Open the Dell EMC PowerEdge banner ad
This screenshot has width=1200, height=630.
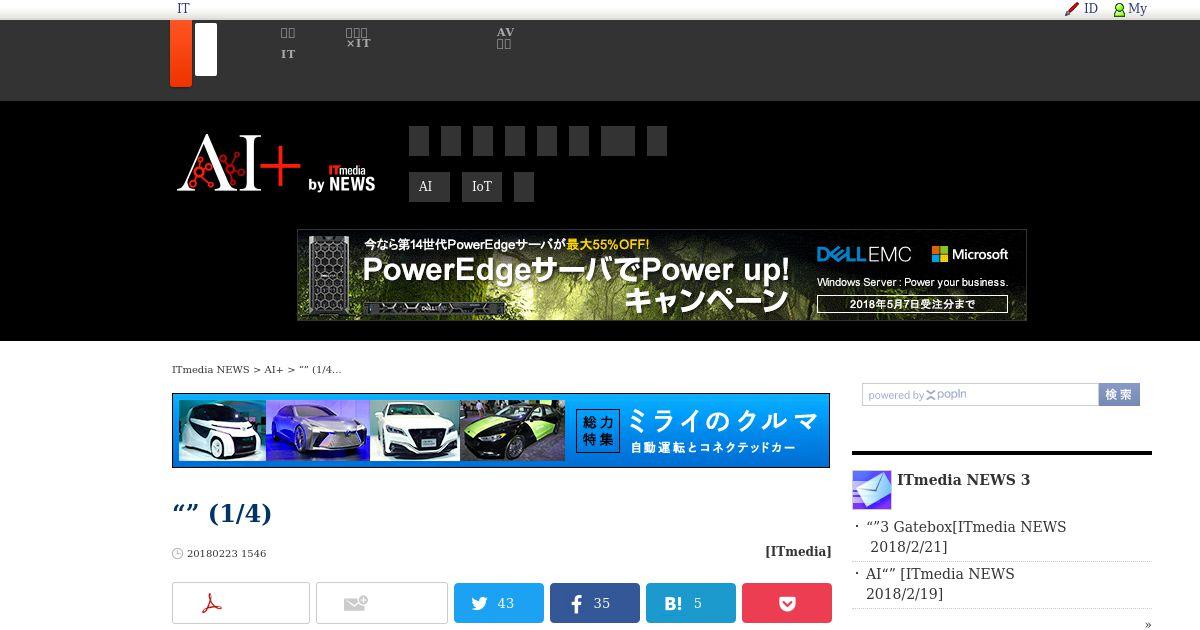662,275
